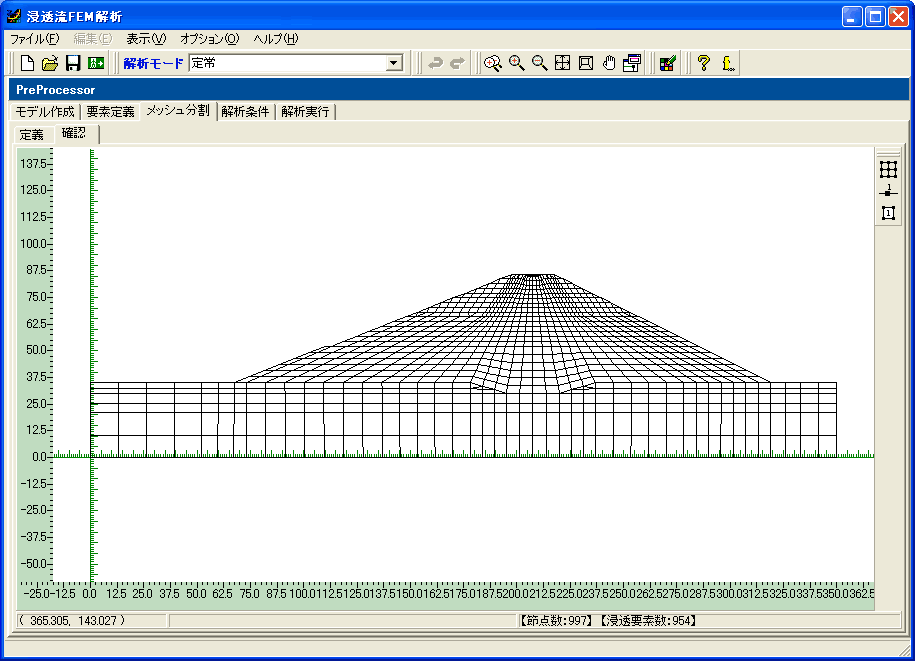Expand the 解析モード dropdown arrow

(x=394, y=63)
